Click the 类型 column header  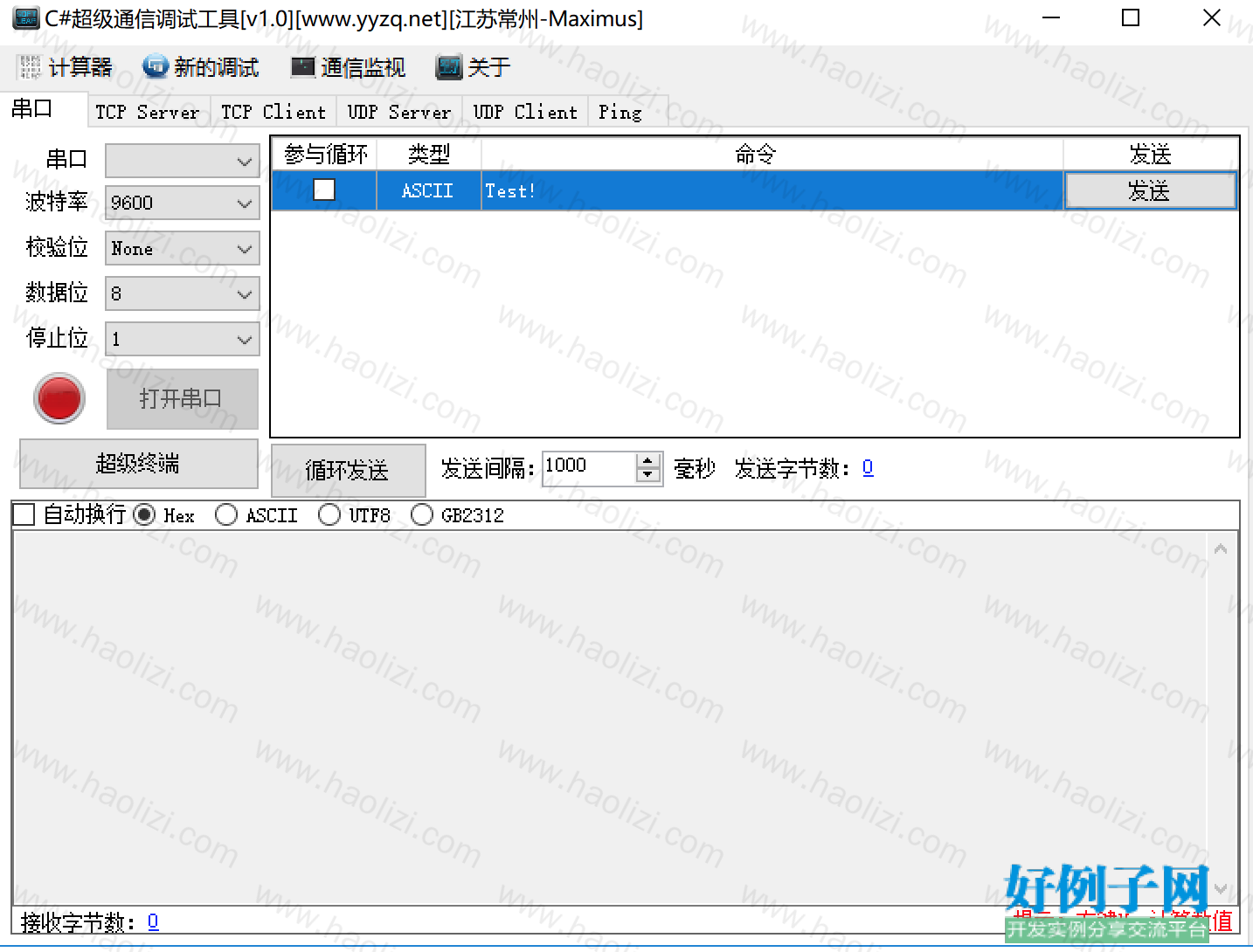pyautogui.click(x=429, y=155)
